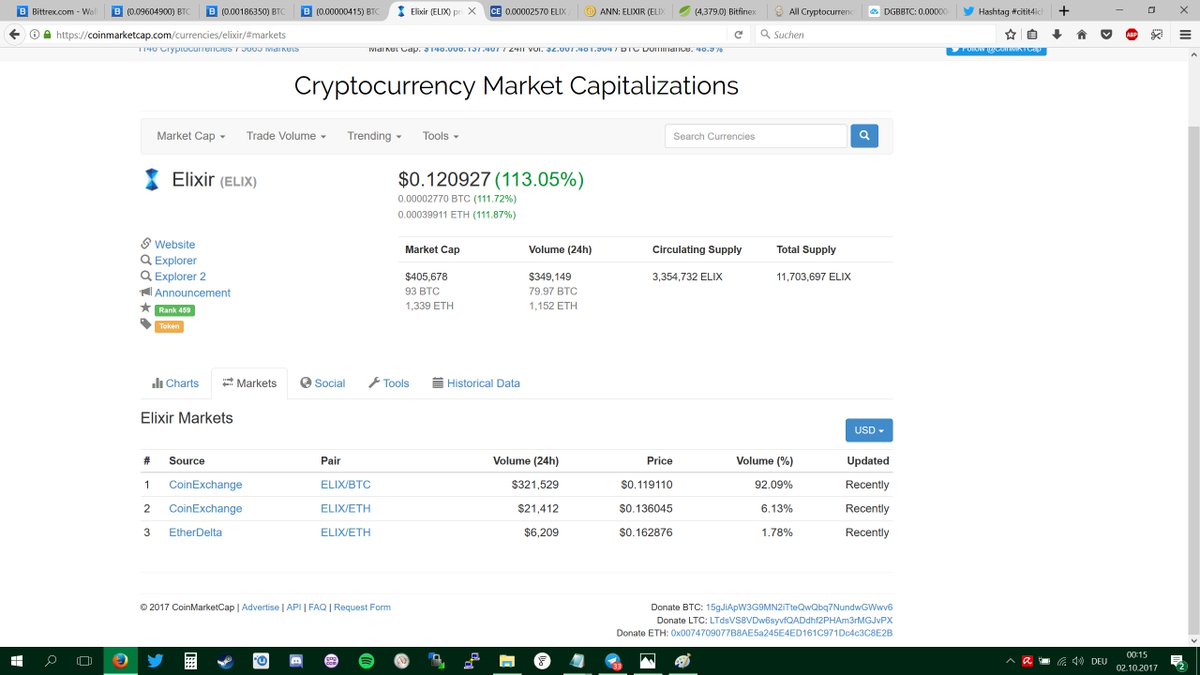
Task: Open the Pocket icon in toolbar
Action: pyautogui.click(x=1106, y=34)
